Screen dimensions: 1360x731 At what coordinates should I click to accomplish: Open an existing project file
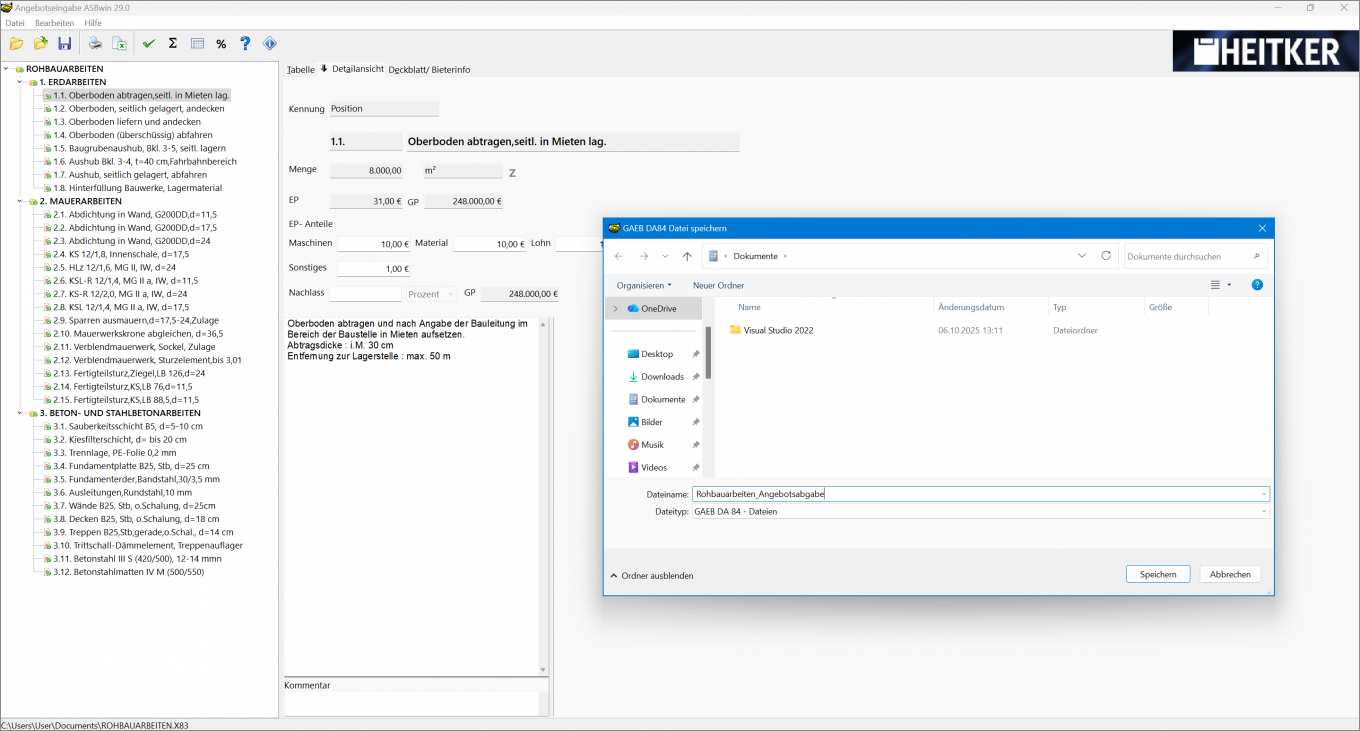[x=17, y=43]
